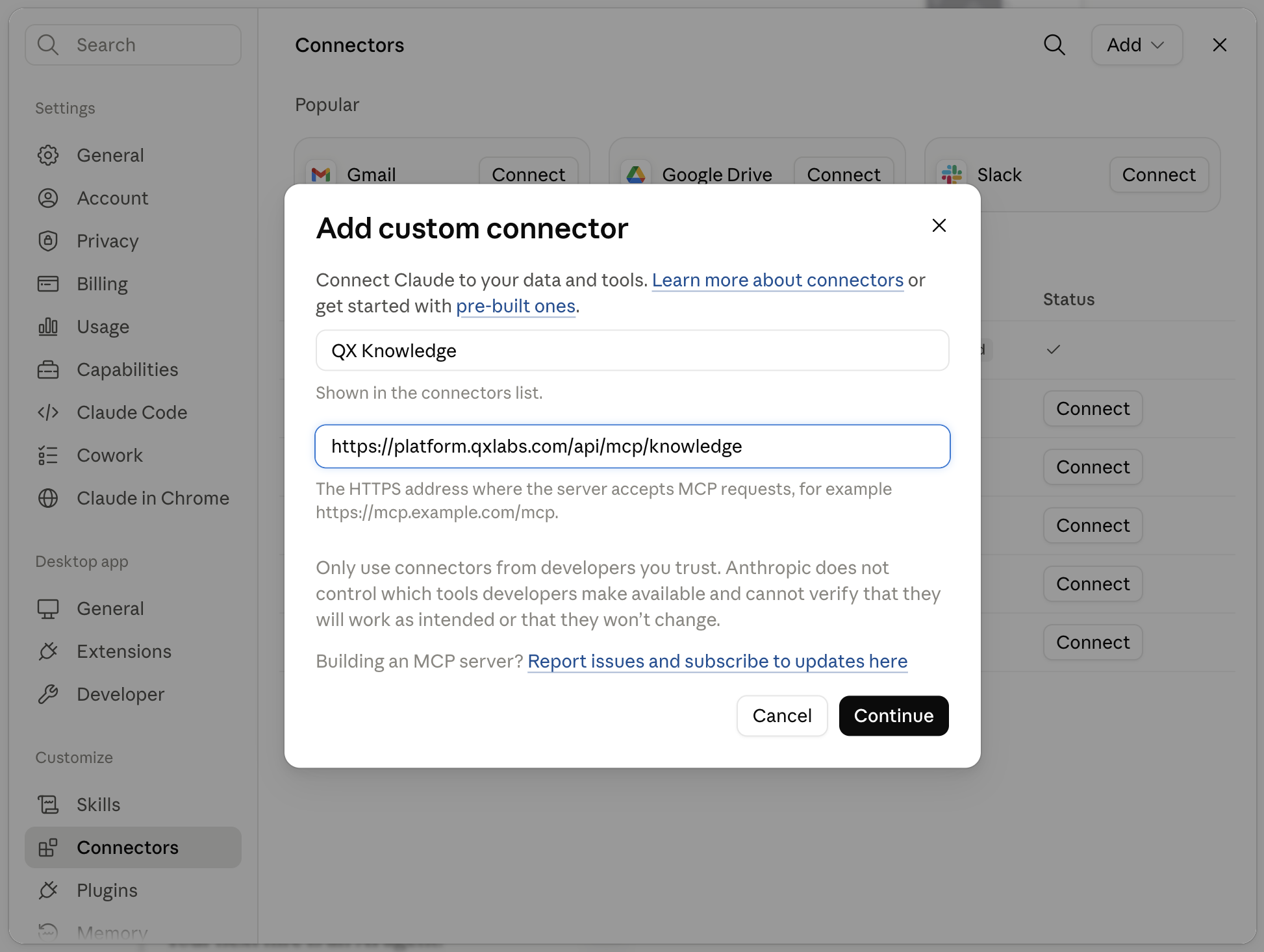The height and width of the screenshot is (952, 1264).
Task: Click the Cowork checklist icon
Action: (x=48, y=455)
